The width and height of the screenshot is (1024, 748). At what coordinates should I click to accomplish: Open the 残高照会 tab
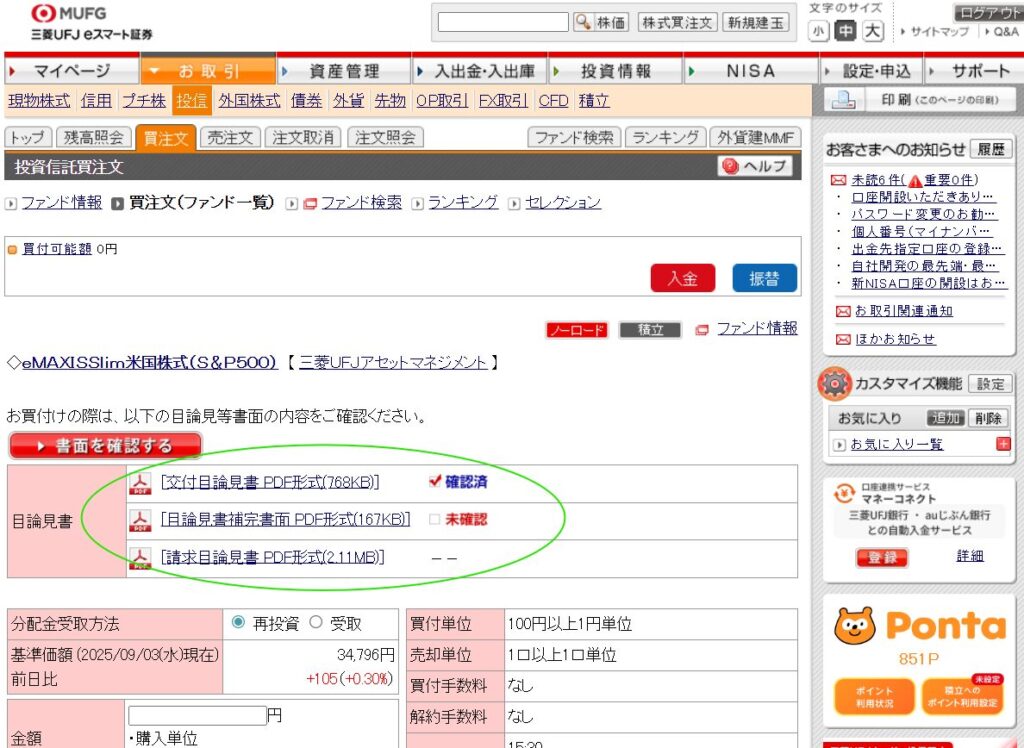pyautogui.click(x=93, y=137)
